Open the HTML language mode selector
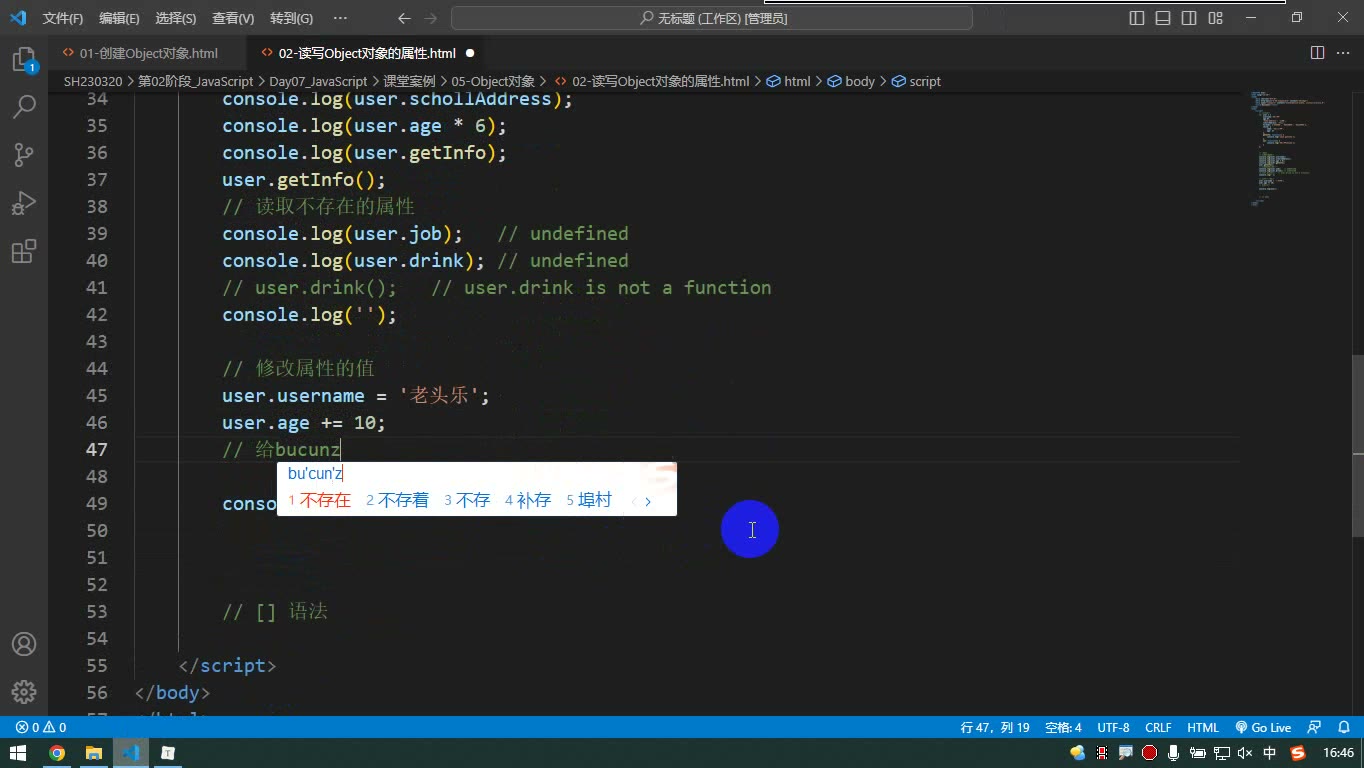The image size is (1364, 768). coord(1203,728)
